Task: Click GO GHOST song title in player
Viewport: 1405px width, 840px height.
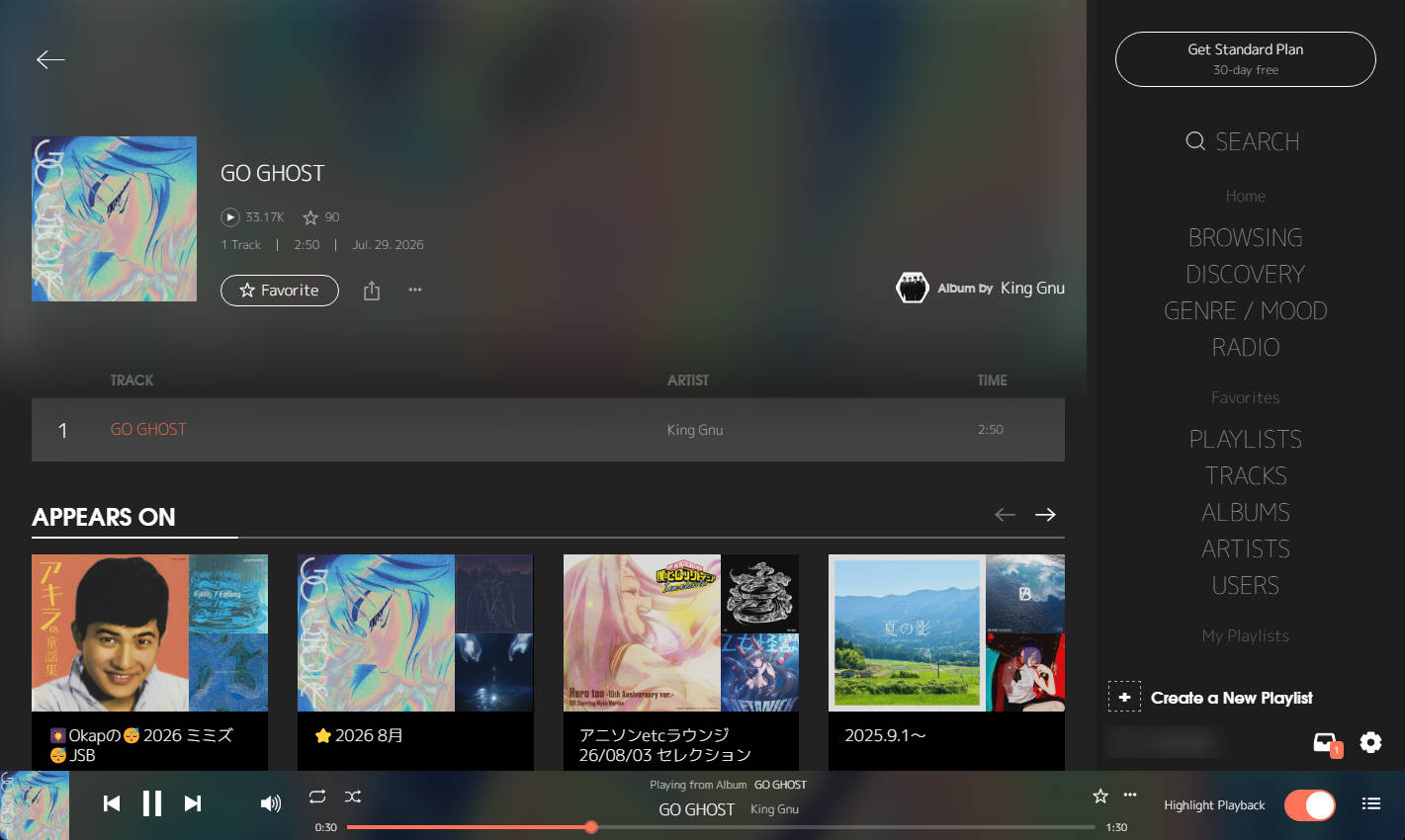Action: [x=697, y=809]
